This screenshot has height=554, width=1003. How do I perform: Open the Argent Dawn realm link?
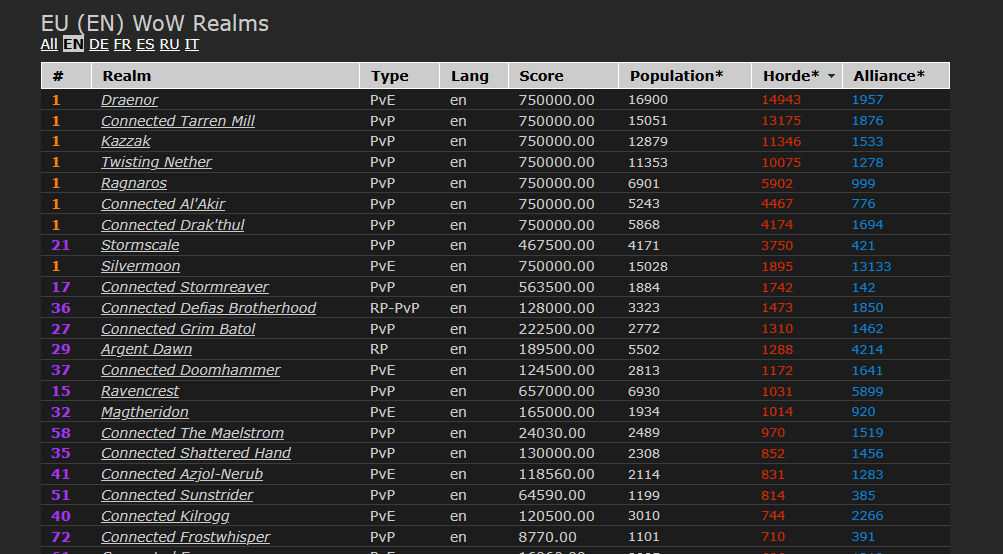tap(146, 349)
